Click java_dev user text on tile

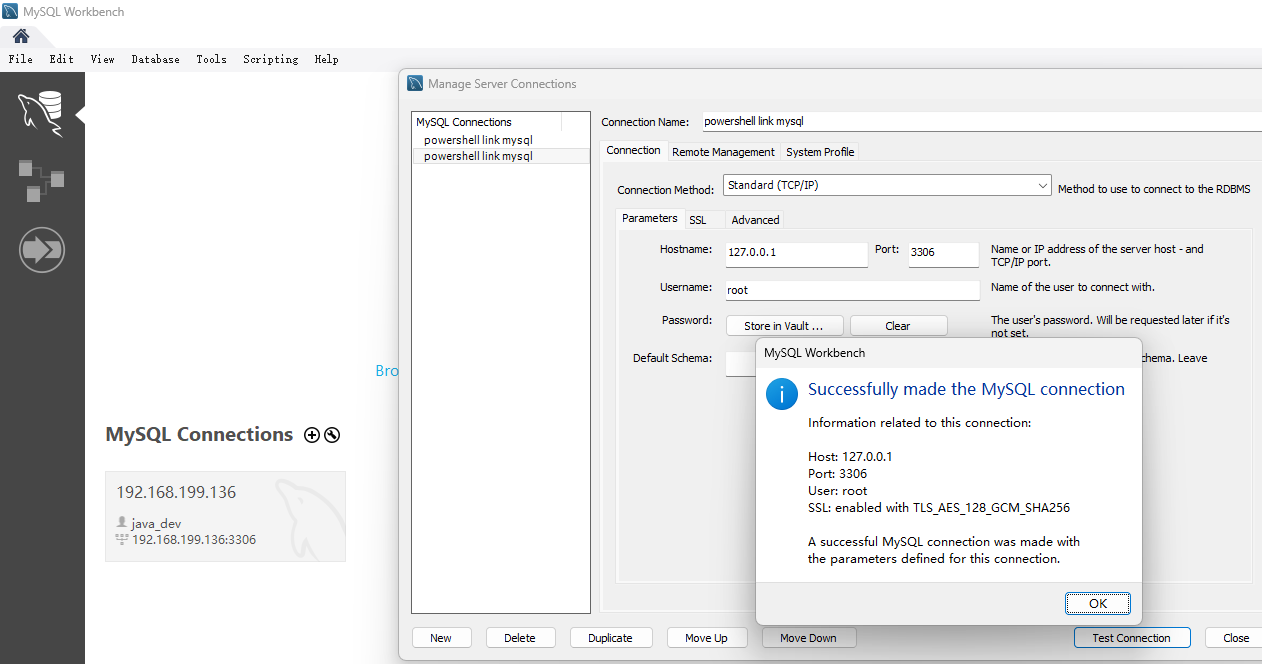[x=156, y=523]
